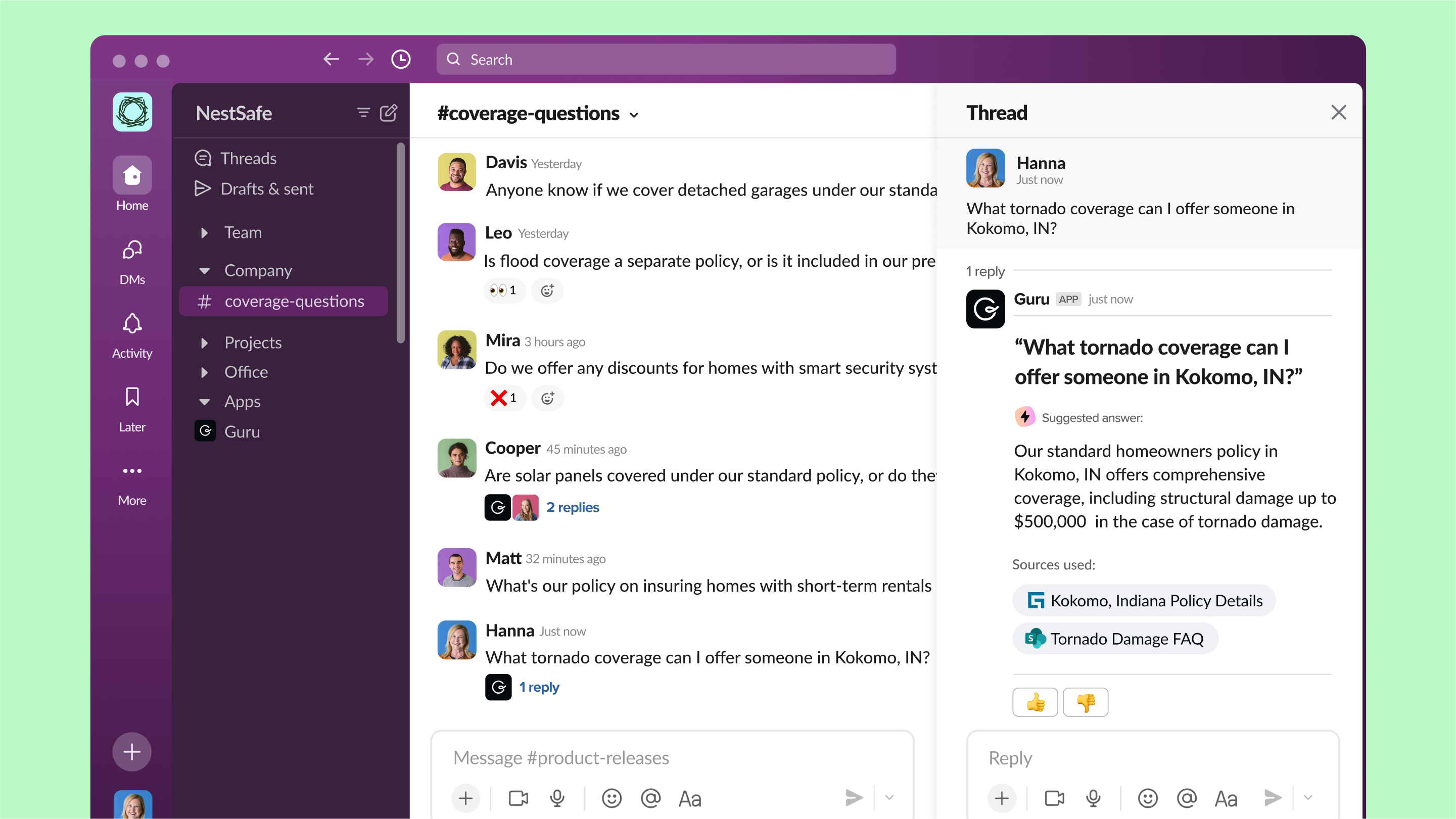Open Hanna's avatar in the Thread panel
The image size is (1456, 819).
(x=985, y=168)
